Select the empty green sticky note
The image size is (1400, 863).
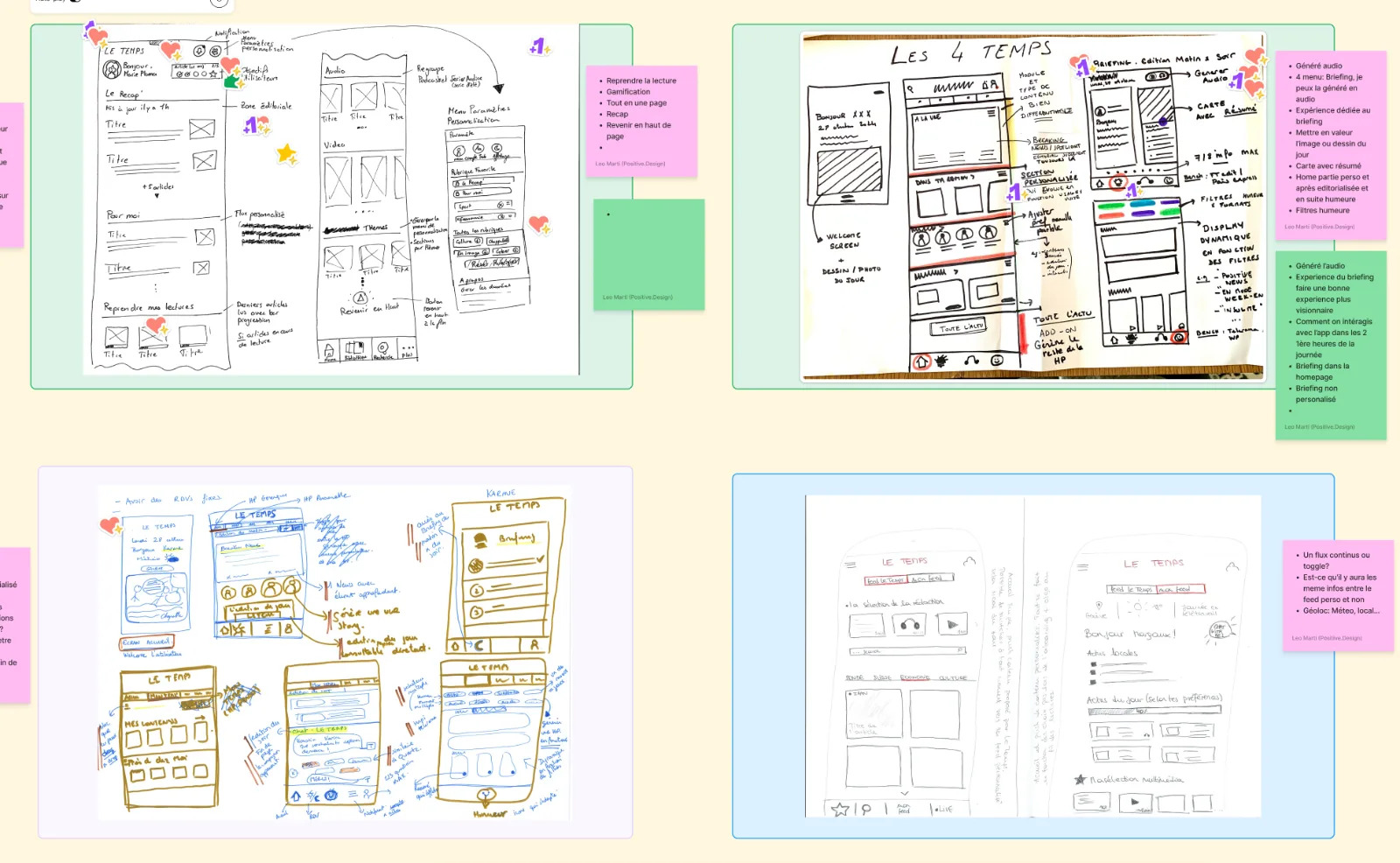(x=648, y=255)
